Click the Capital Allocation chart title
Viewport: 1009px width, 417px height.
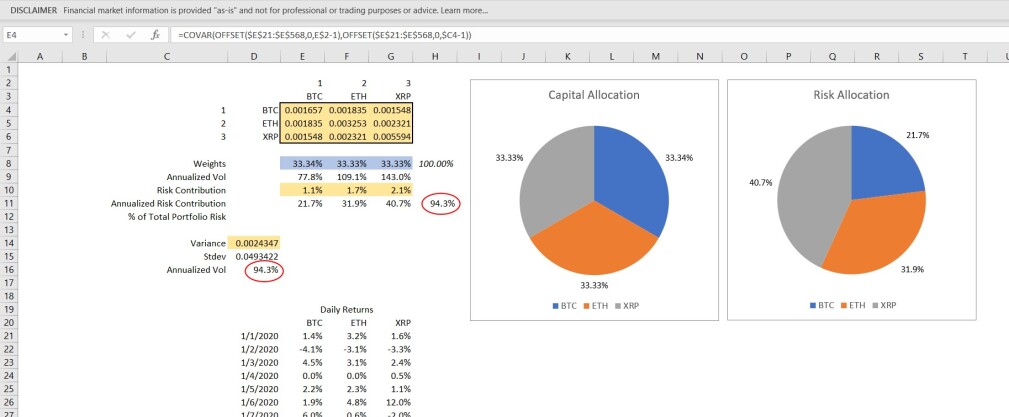[593, 95]
